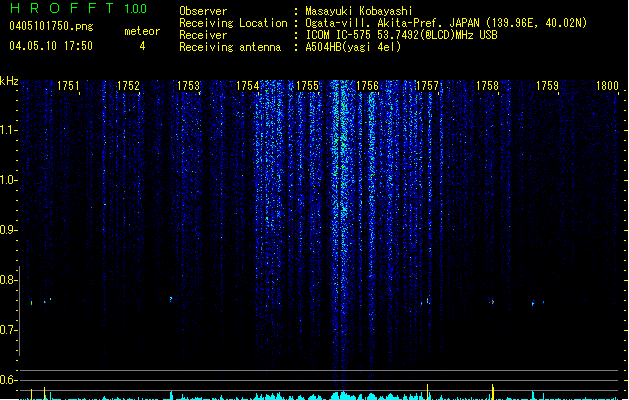
Task: Click the A504HB(yagi 4el) antenna text
Action: pos(353,47)
